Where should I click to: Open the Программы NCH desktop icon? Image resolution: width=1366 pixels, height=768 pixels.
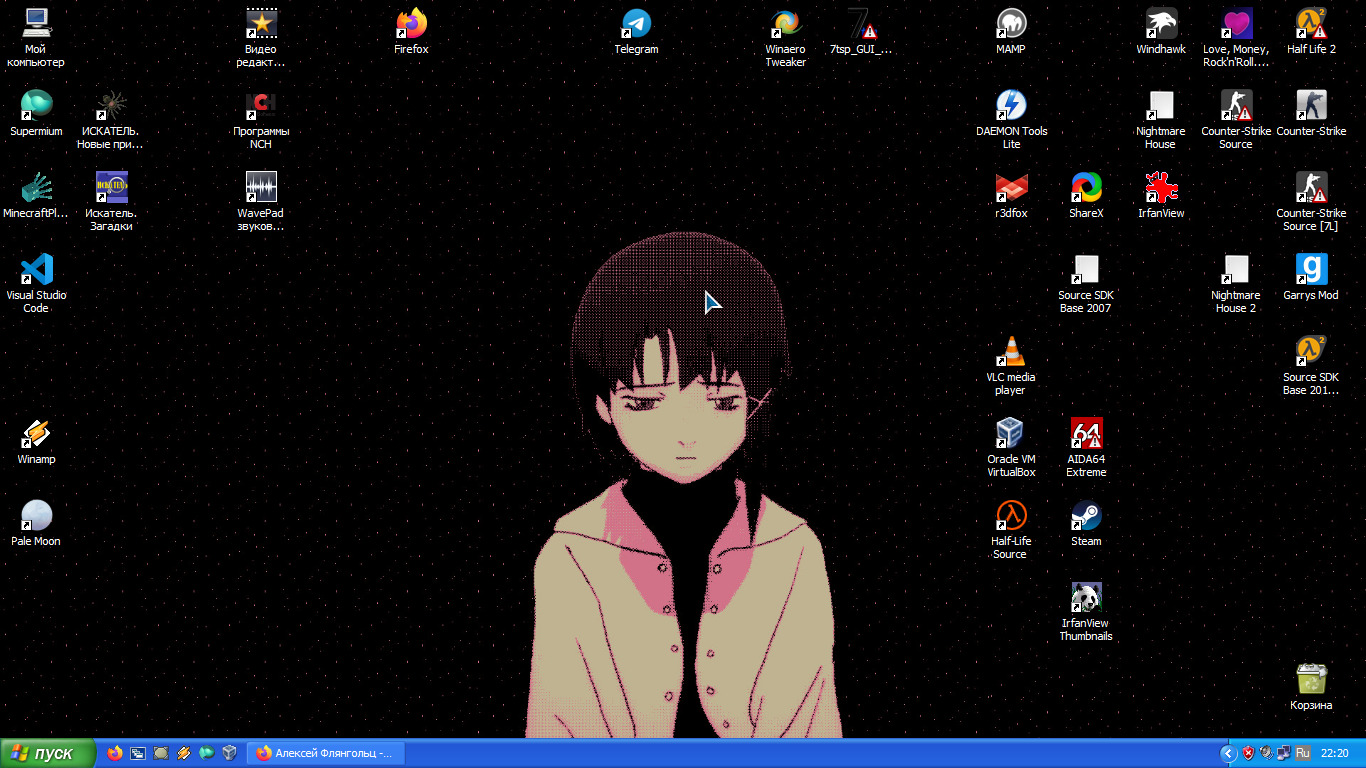click(261, 120)
